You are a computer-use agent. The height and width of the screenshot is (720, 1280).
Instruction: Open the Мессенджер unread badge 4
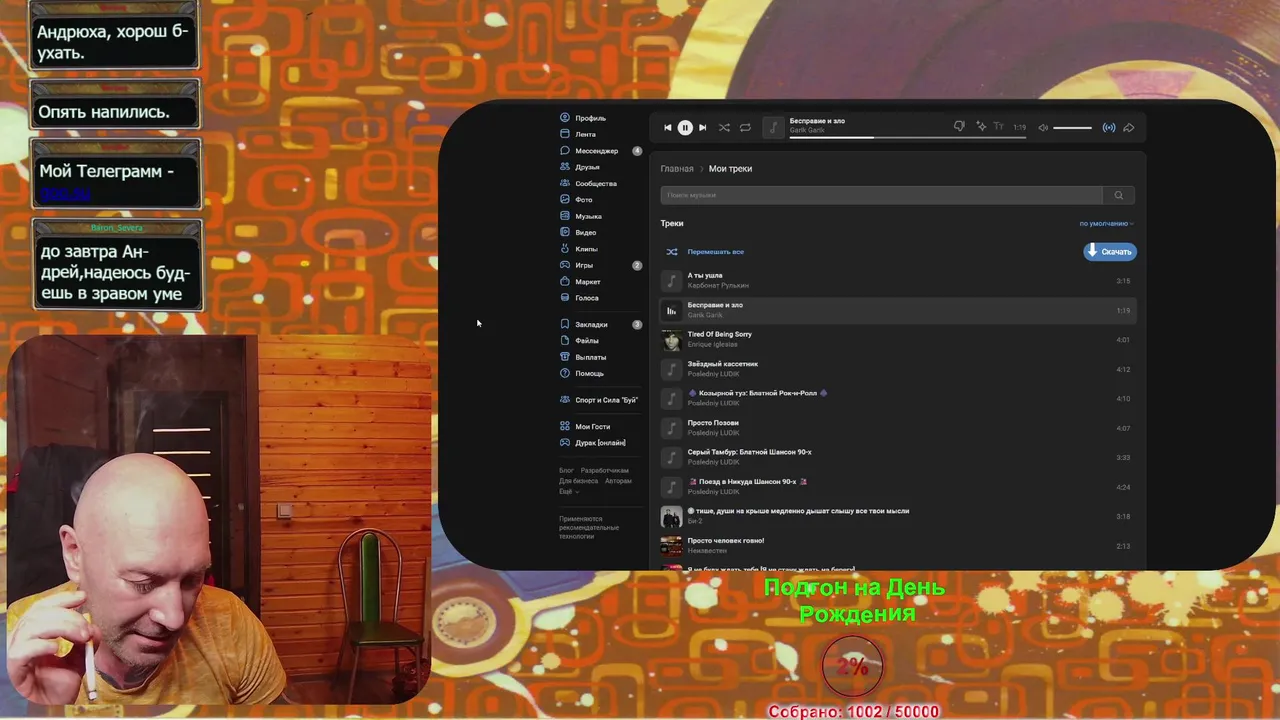tap(637, 151)
